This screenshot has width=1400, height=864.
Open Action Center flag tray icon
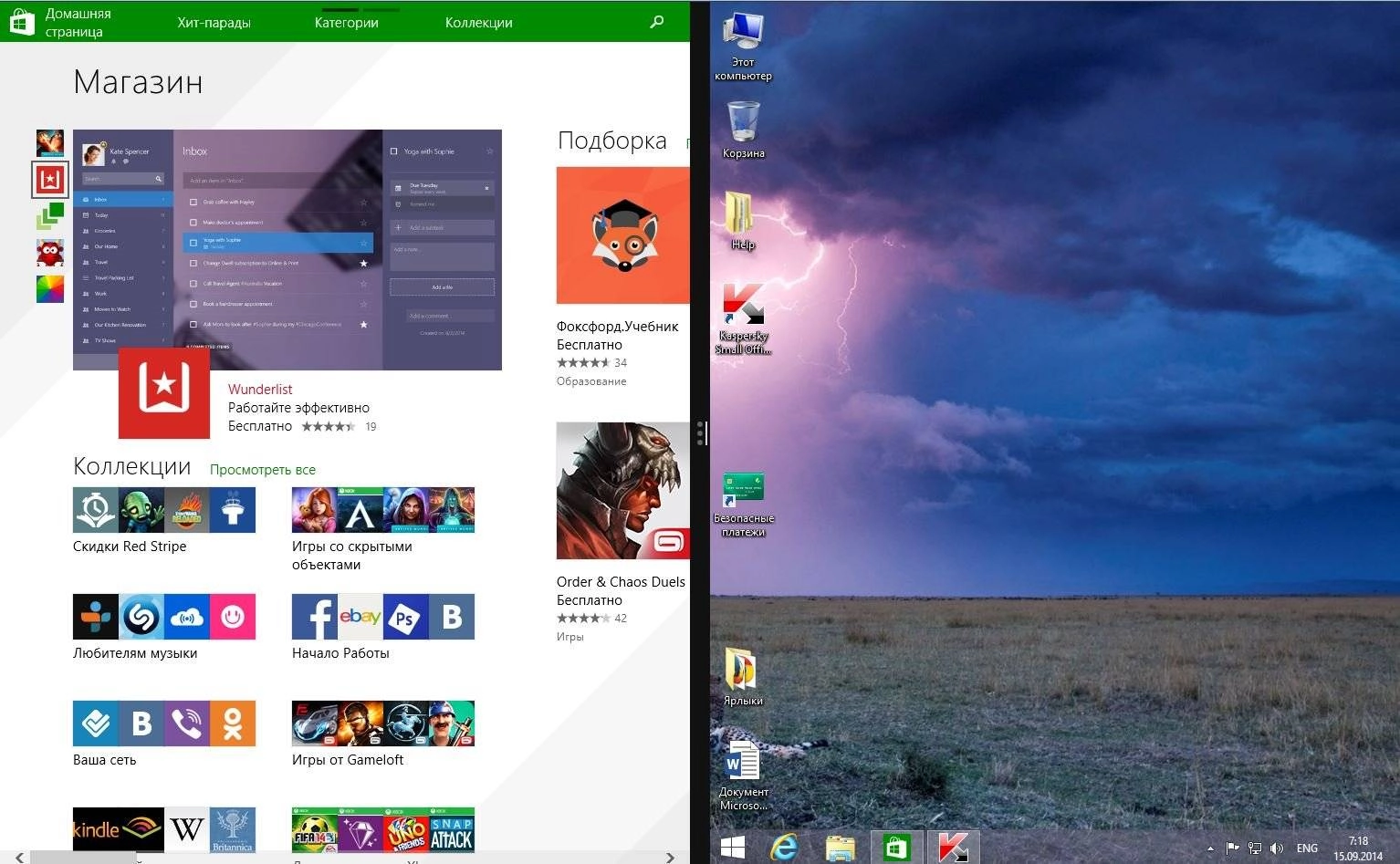(1232, 848)
